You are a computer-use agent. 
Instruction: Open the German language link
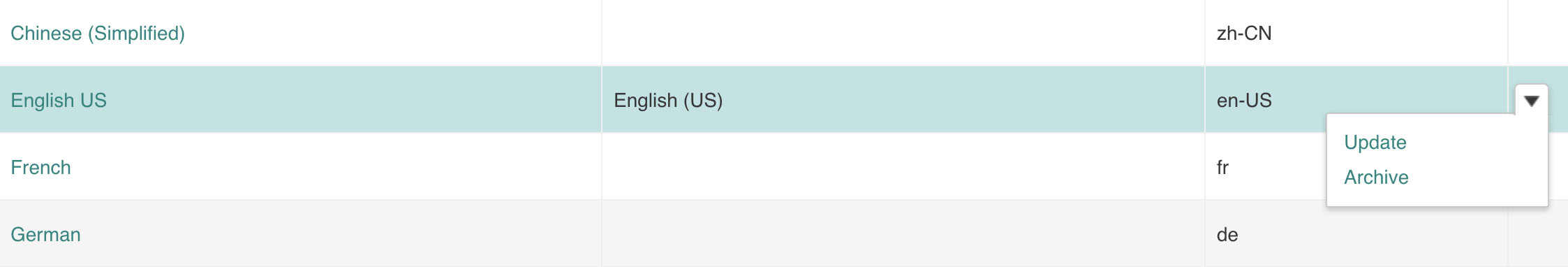pos(45,235)
